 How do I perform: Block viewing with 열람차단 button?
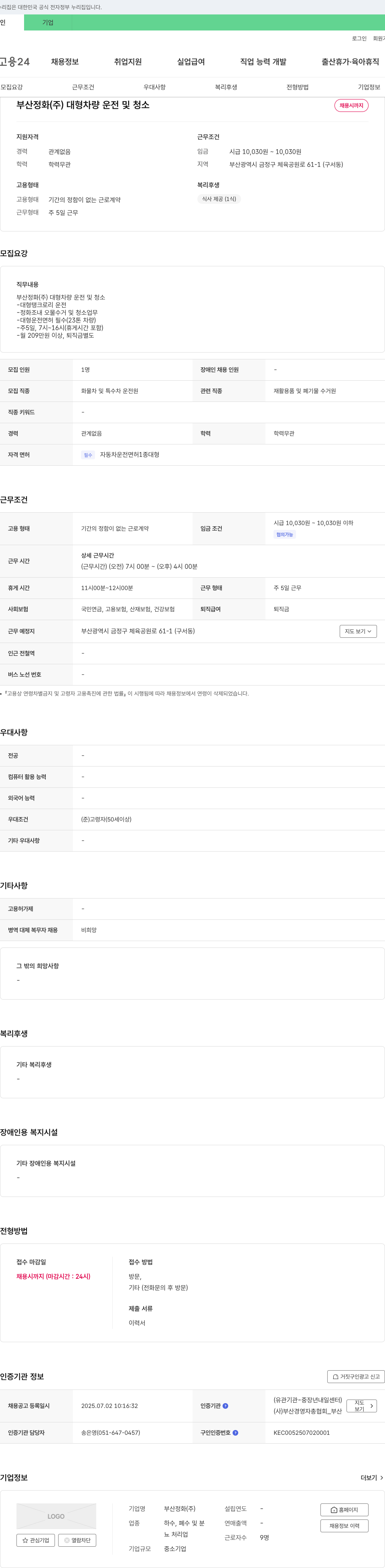tap(77, 1540)
